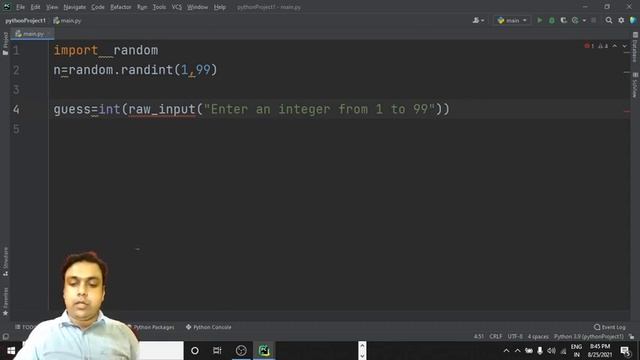This screenshot has height=360, width=640.
Task: Click line number 5 in the gutter
Action: point(16,129)
